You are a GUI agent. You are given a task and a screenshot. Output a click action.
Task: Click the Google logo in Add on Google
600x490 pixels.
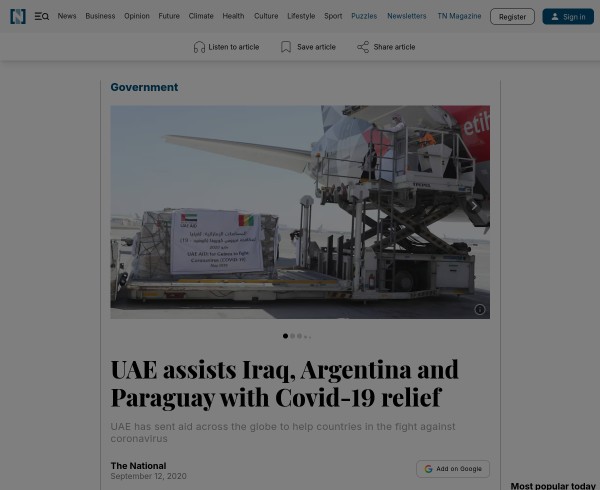(428, 469)
